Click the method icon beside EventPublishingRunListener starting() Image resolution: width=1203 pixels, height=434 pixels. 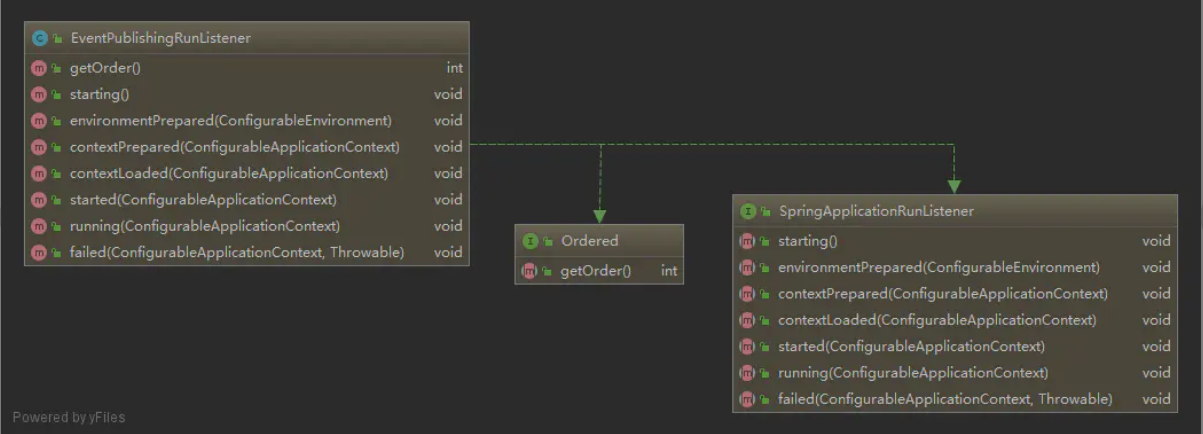click(x=39, y=94)
